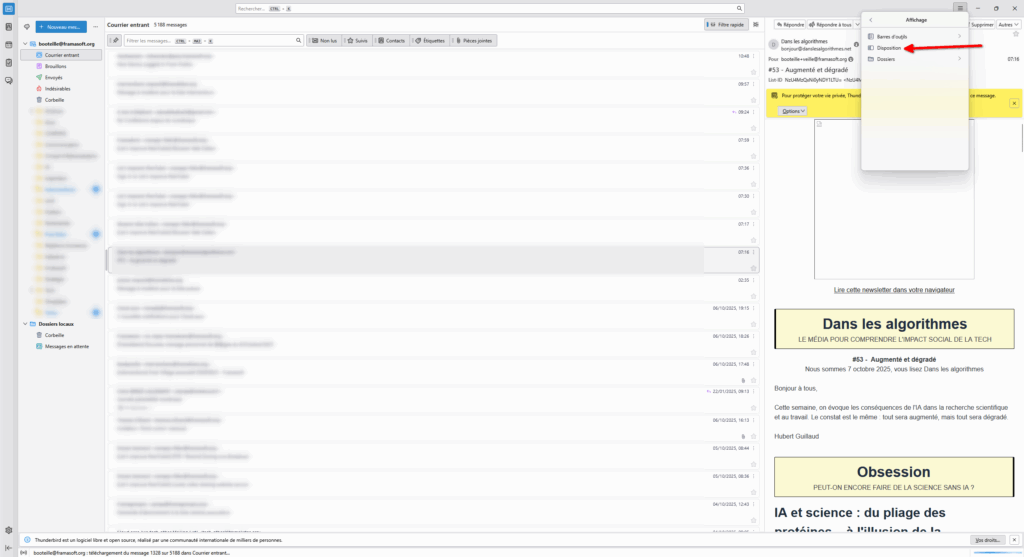Select Disposition in the Affichage menu
The image size is (1024, 557).
coord(889,48)
